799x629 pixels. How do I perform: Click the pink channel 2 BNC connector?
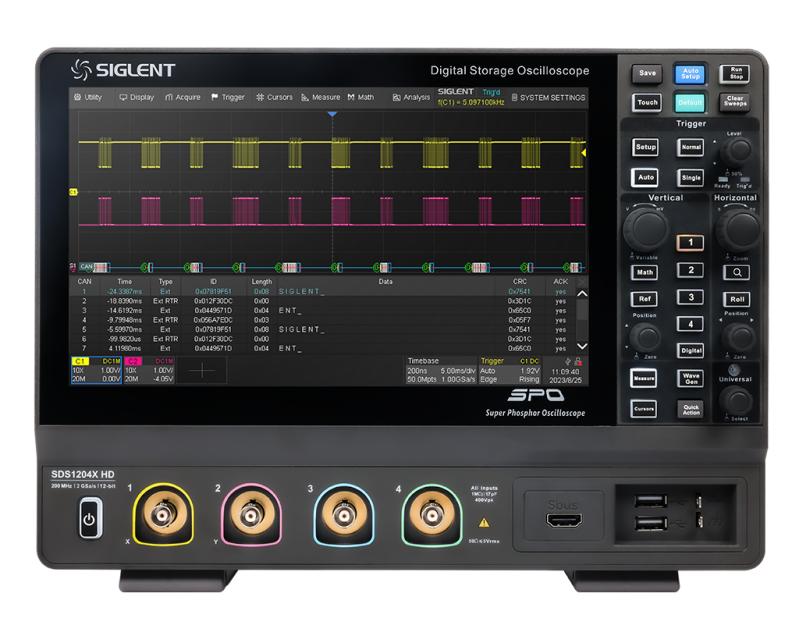click(251, 515)
